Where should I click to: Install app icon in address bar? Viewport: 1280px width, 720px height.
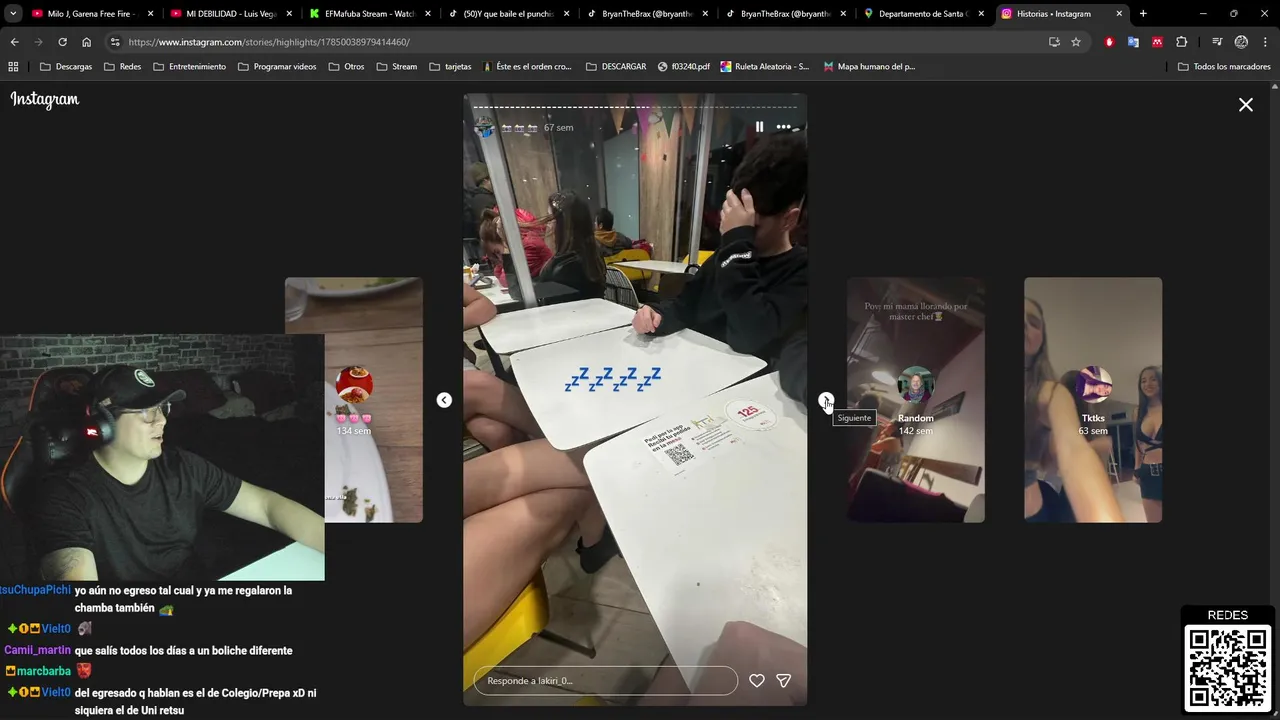click(x=1054, y=42)
